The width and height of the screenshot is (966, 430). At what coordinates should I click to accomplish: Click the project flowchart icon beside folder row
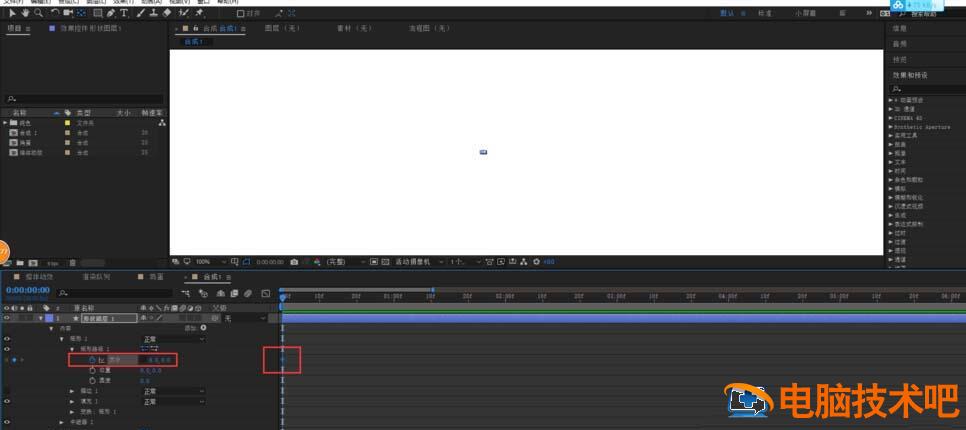point(162,123)
